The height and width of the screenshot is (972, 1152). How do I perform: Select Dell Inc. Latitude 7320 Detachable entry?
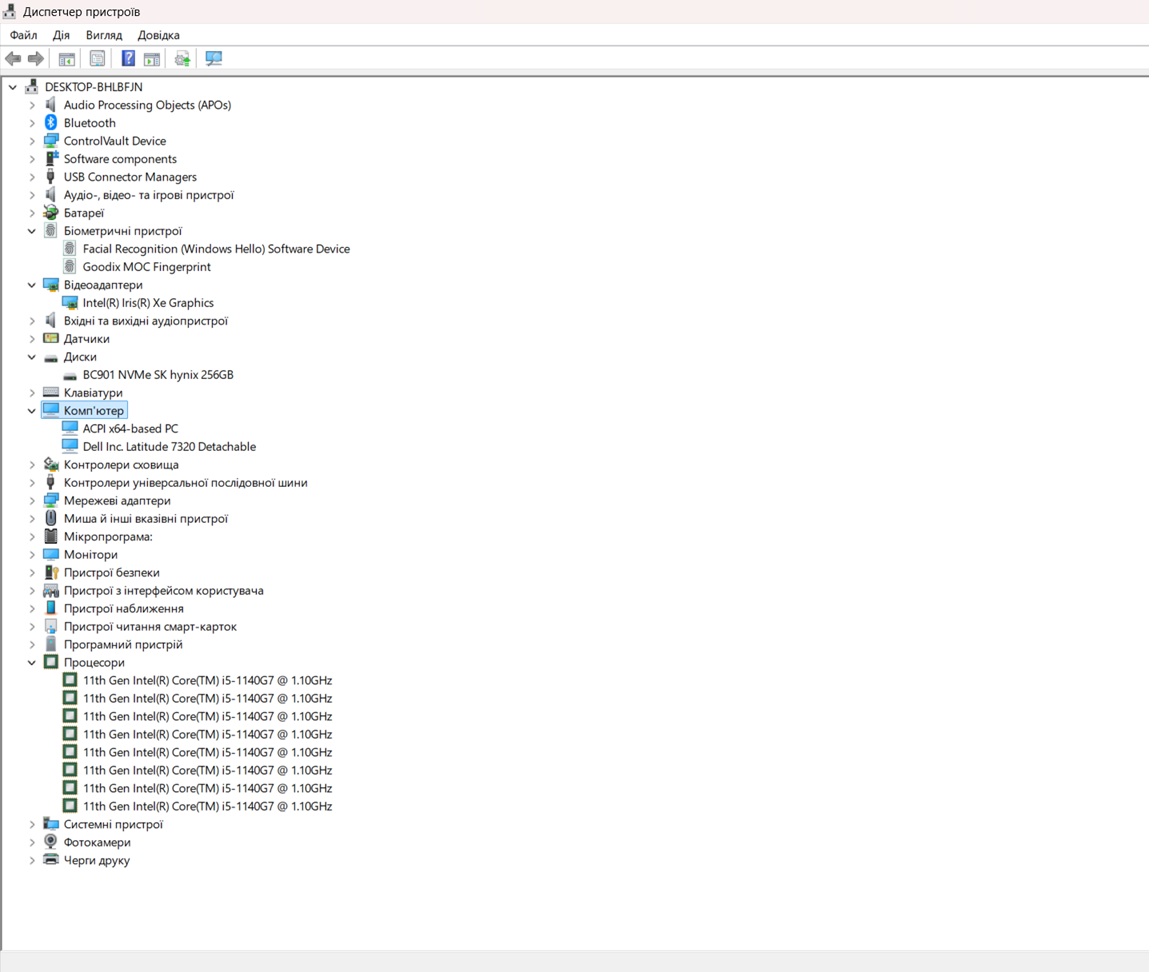[169, 447]
